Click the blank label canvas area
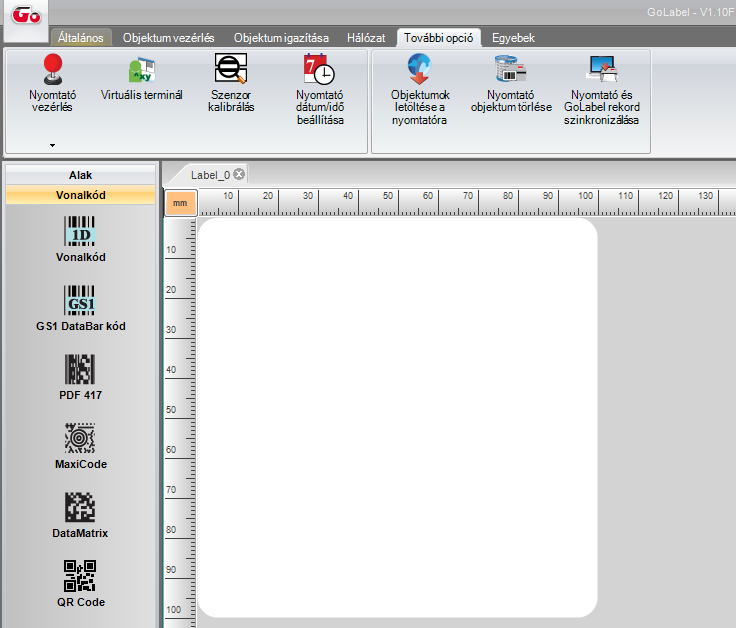 point(397,418)
